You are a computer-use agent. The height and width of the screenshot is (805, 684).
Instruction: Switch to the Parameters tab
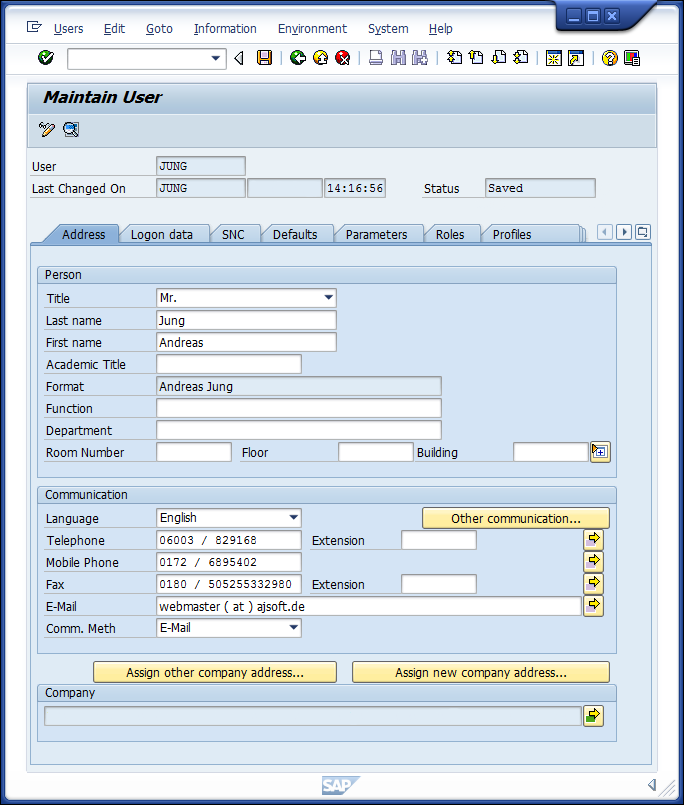pos(376,234)
